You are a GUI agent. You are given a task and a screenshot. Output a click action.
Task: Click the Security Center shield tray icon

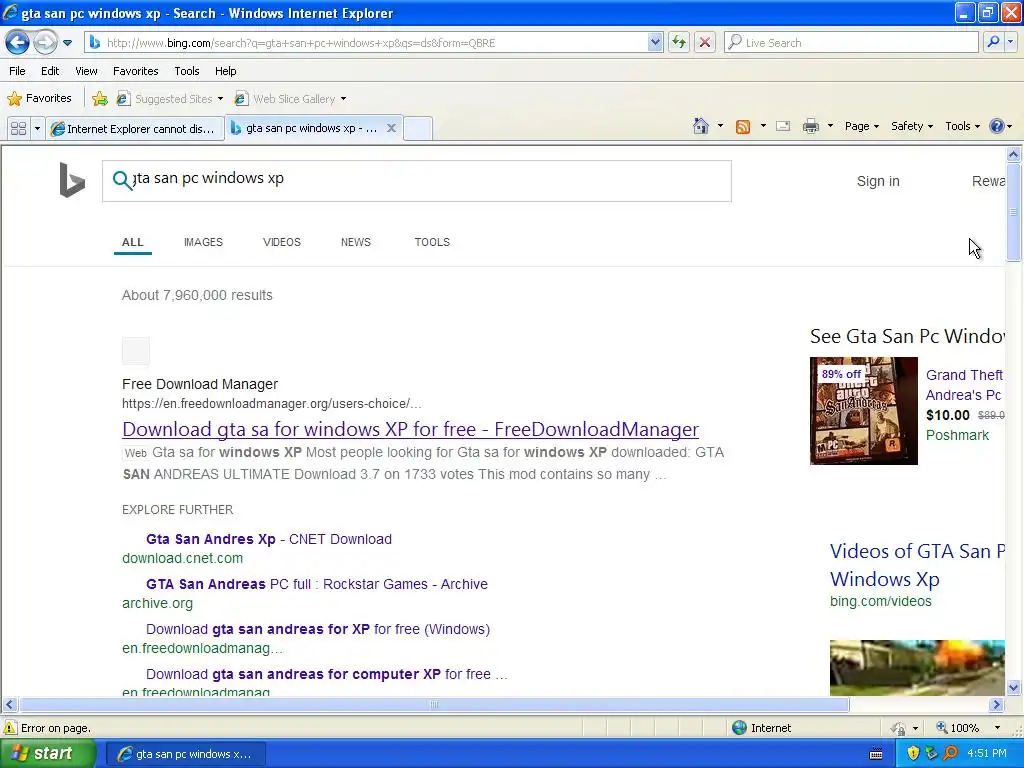point(913,754)
